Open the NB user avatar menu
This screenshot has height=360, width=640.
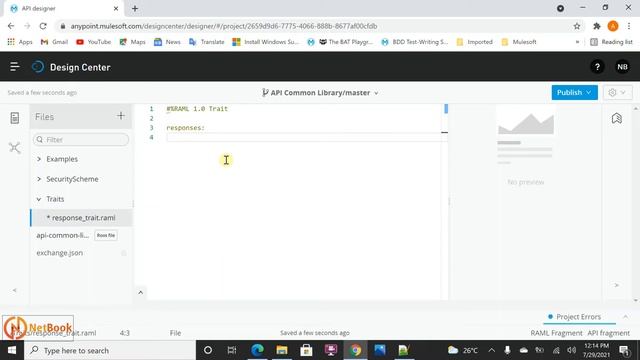click(x=622, y=67)
